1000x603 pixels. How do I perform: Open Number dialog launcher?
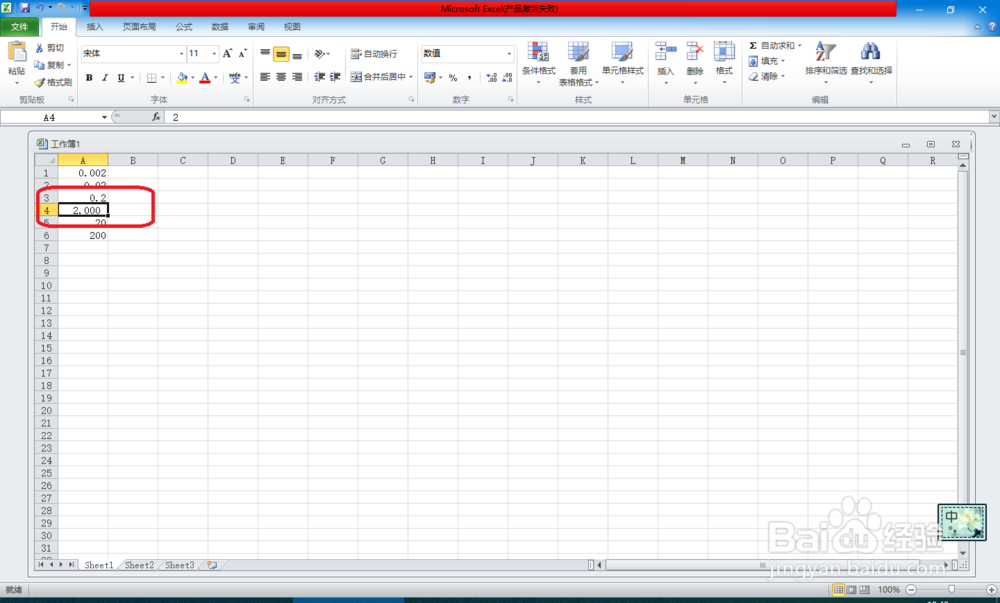pyautogui.click(x=511, y=99)
